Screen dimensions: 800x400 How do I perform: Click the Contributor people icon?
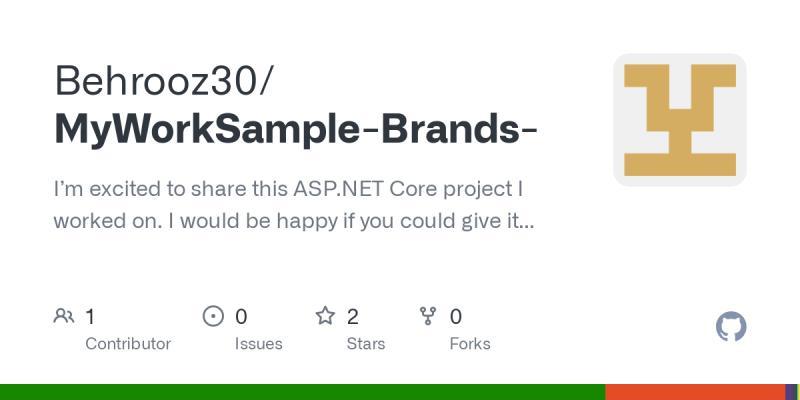tap(64, 317)
